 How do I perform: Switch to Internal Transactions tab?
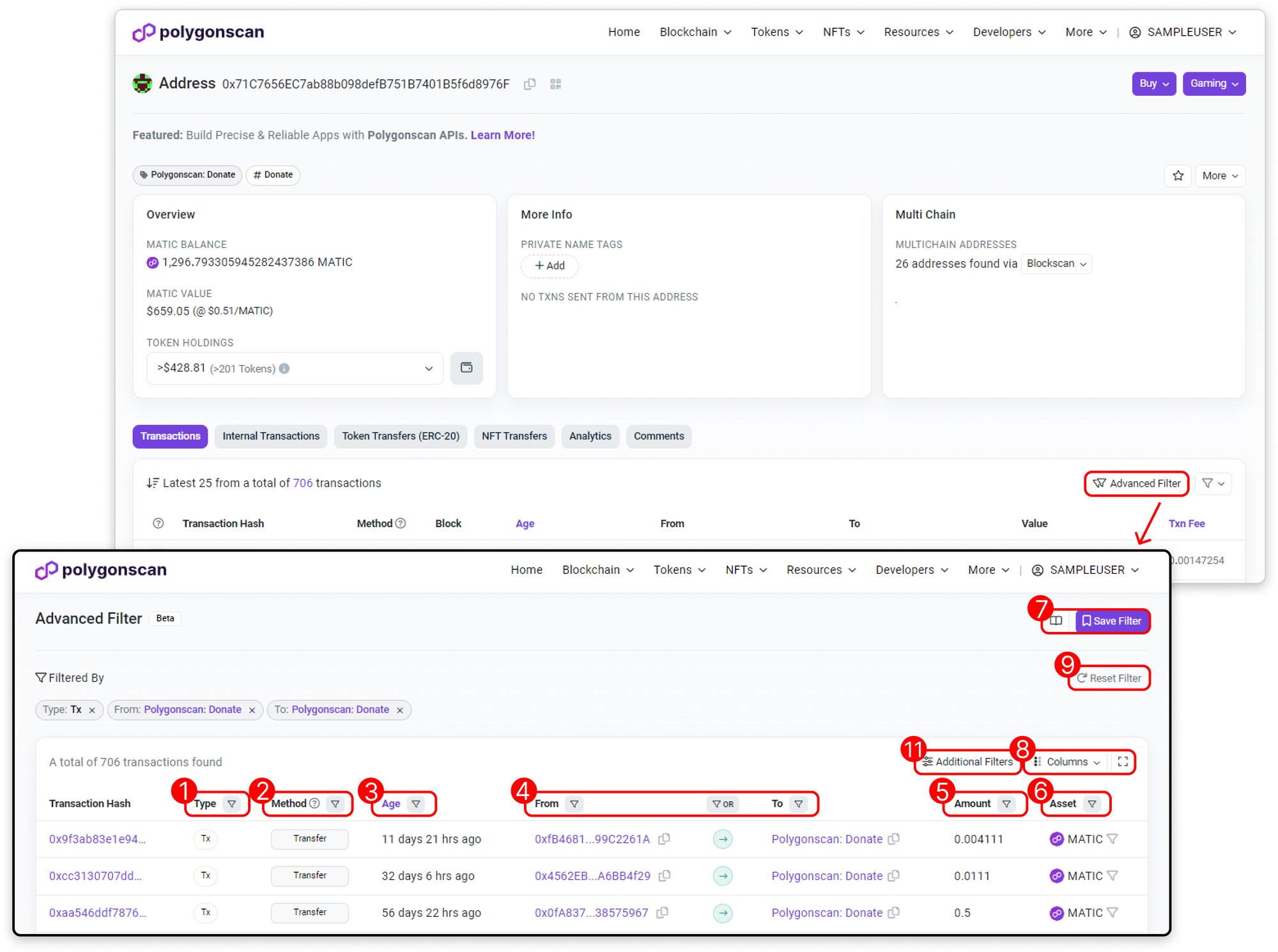pos(271,436)
